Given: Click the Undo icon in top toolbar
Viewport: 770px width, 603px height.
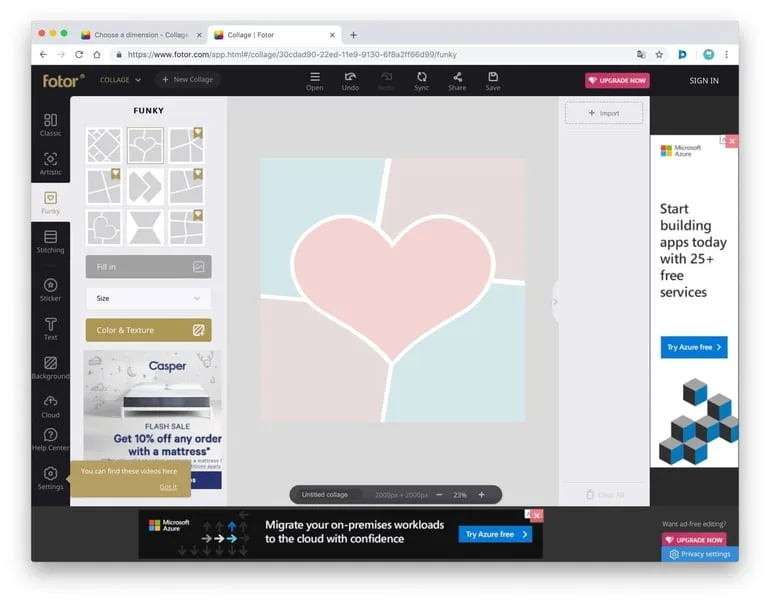Looking at the screenshot, I should tap(350, 80).
